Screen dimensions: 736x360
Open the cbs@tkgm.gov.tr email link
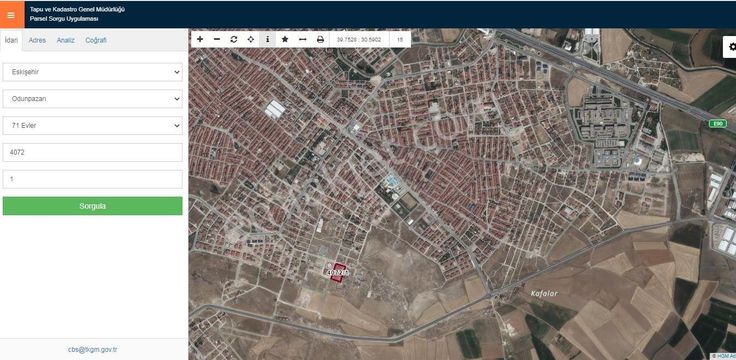(92, 350)
